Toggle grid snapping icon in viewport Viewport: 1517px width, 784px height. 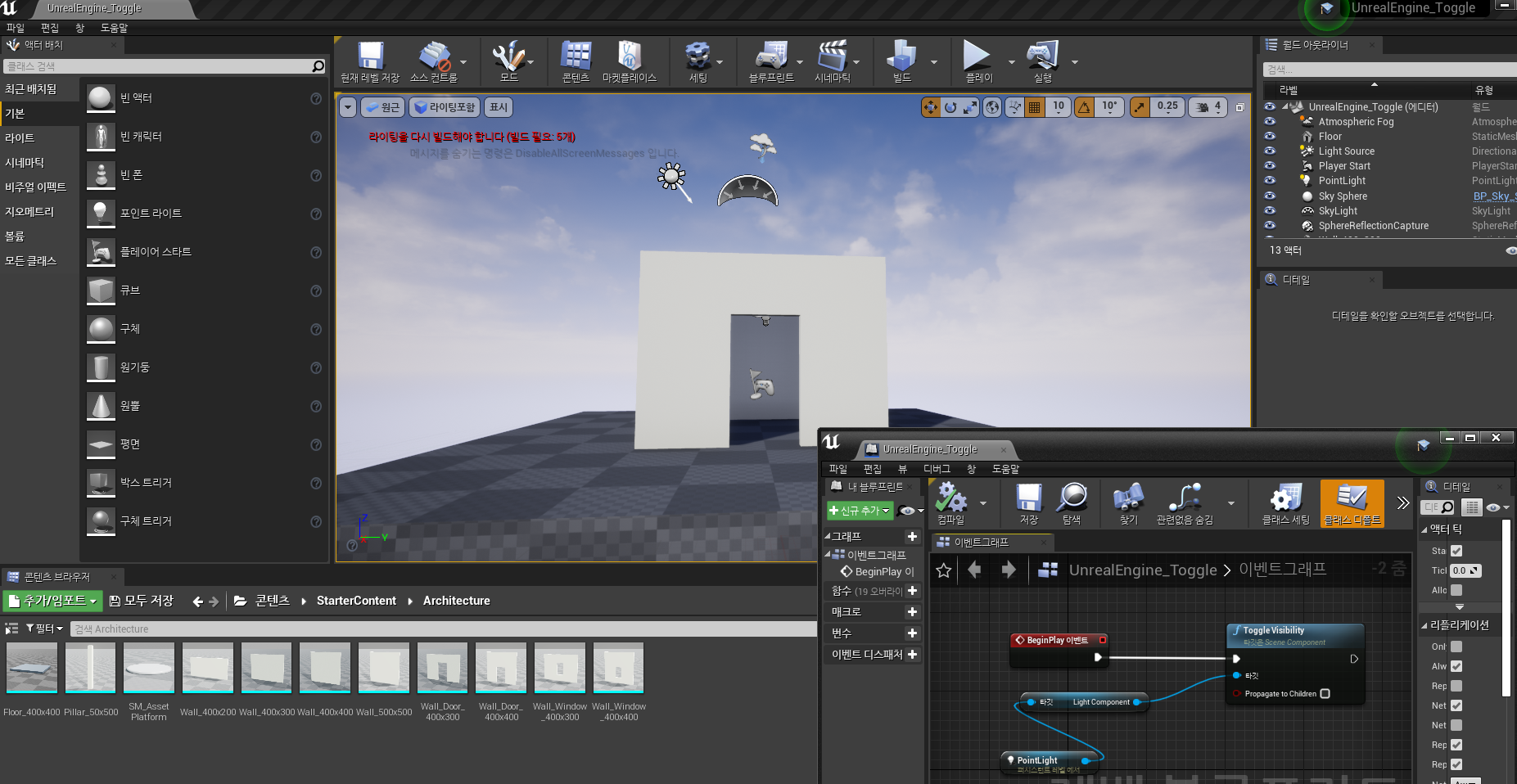[1035, 107]
